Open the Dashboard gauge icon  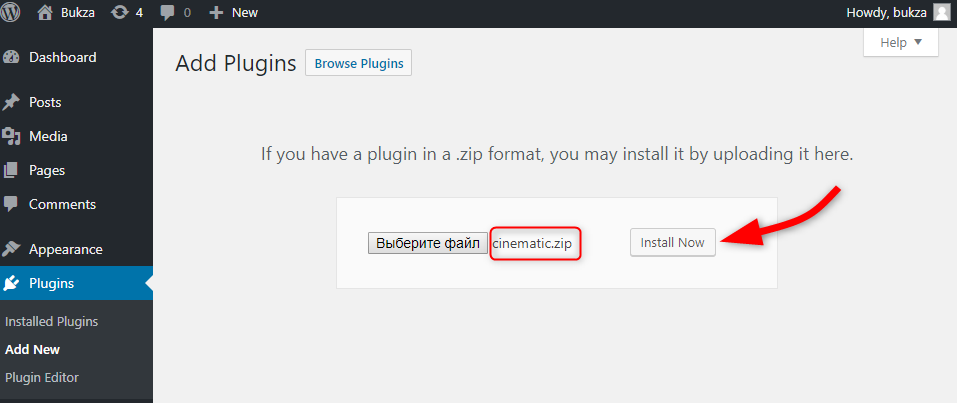[11, 57]
